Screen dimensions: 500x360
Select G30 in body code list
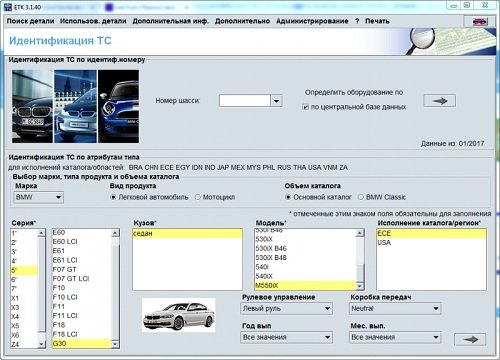[x=82, y=343]
